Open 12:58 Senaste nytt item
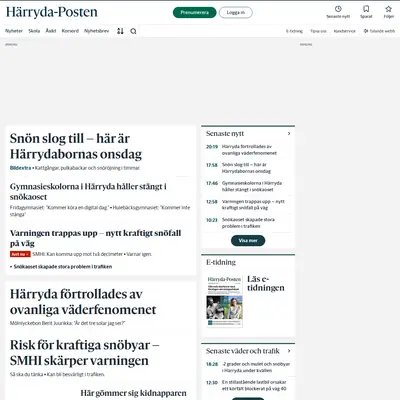Screen dimensions: 400x400 tap(248, 205)
